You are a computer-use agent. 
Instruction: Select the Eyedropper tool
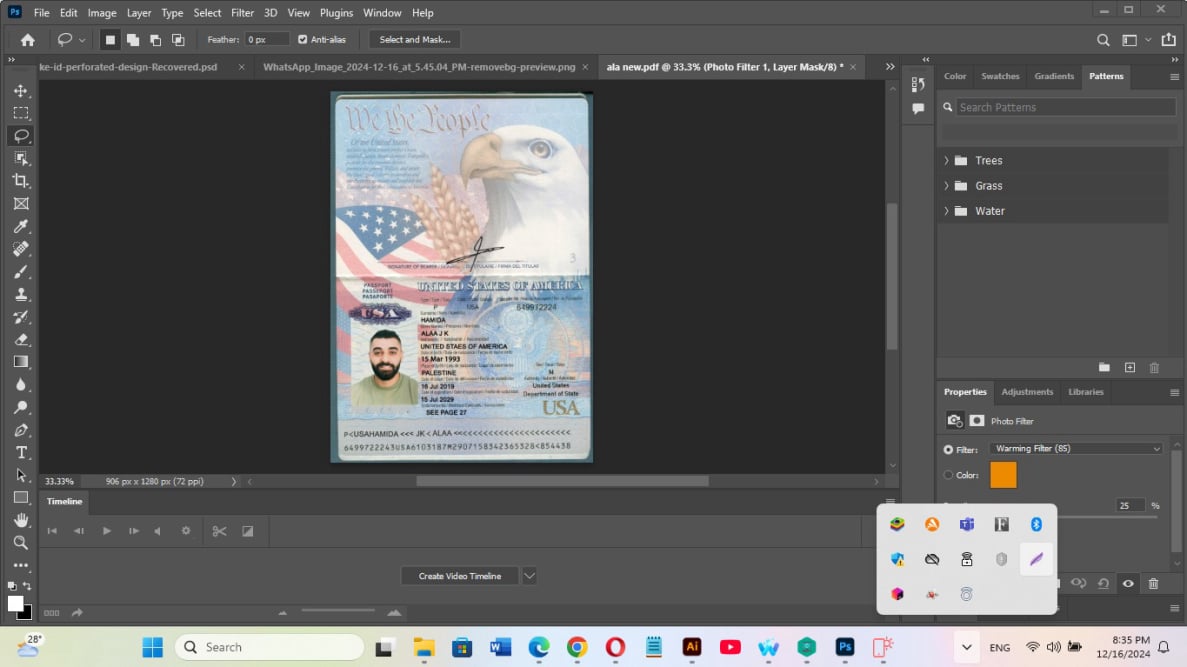[x=21, y=226]
